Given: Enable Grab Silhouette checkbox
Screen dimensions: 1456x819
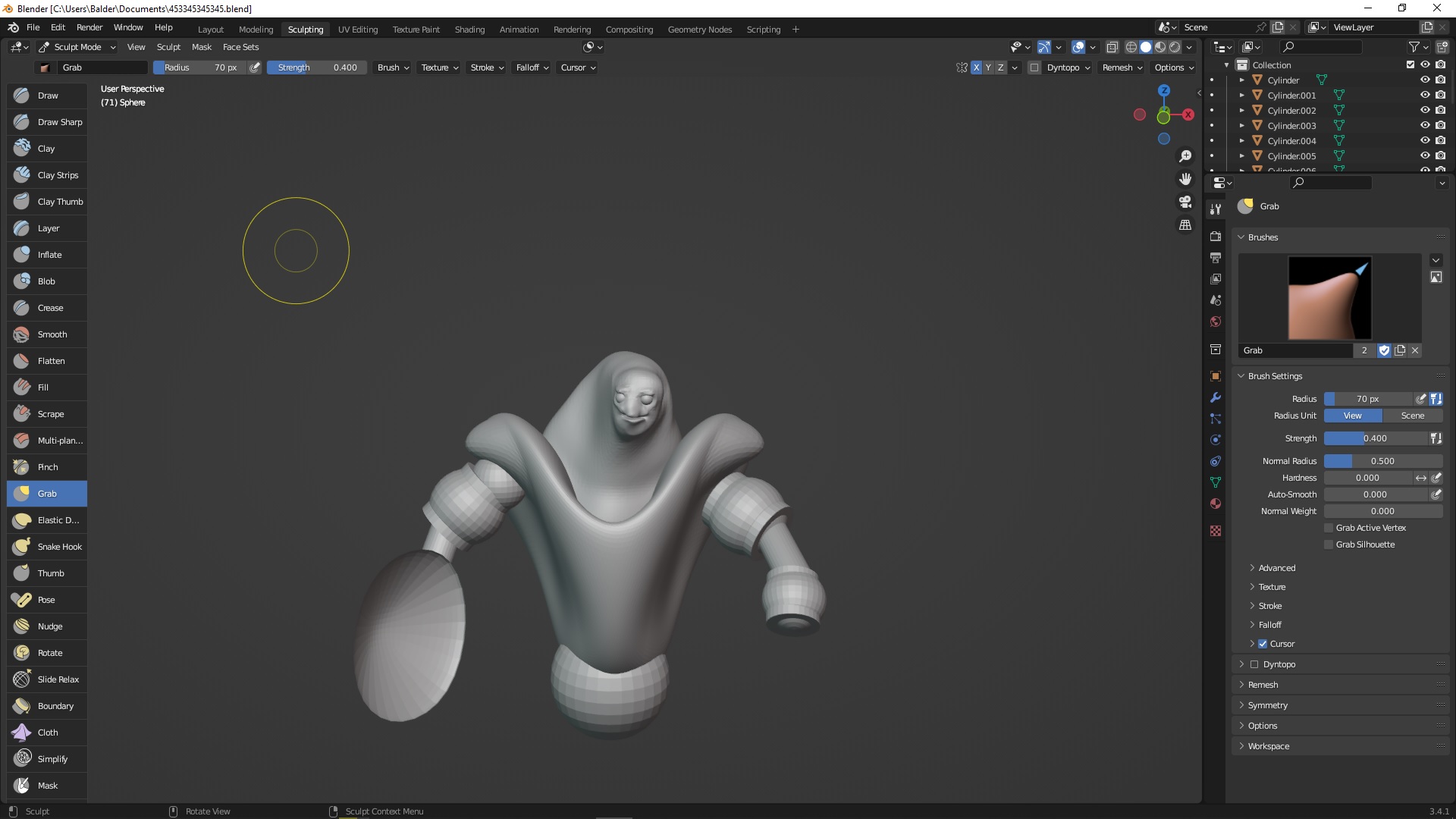Looking at the screenshot, I should coord(1329,544).
